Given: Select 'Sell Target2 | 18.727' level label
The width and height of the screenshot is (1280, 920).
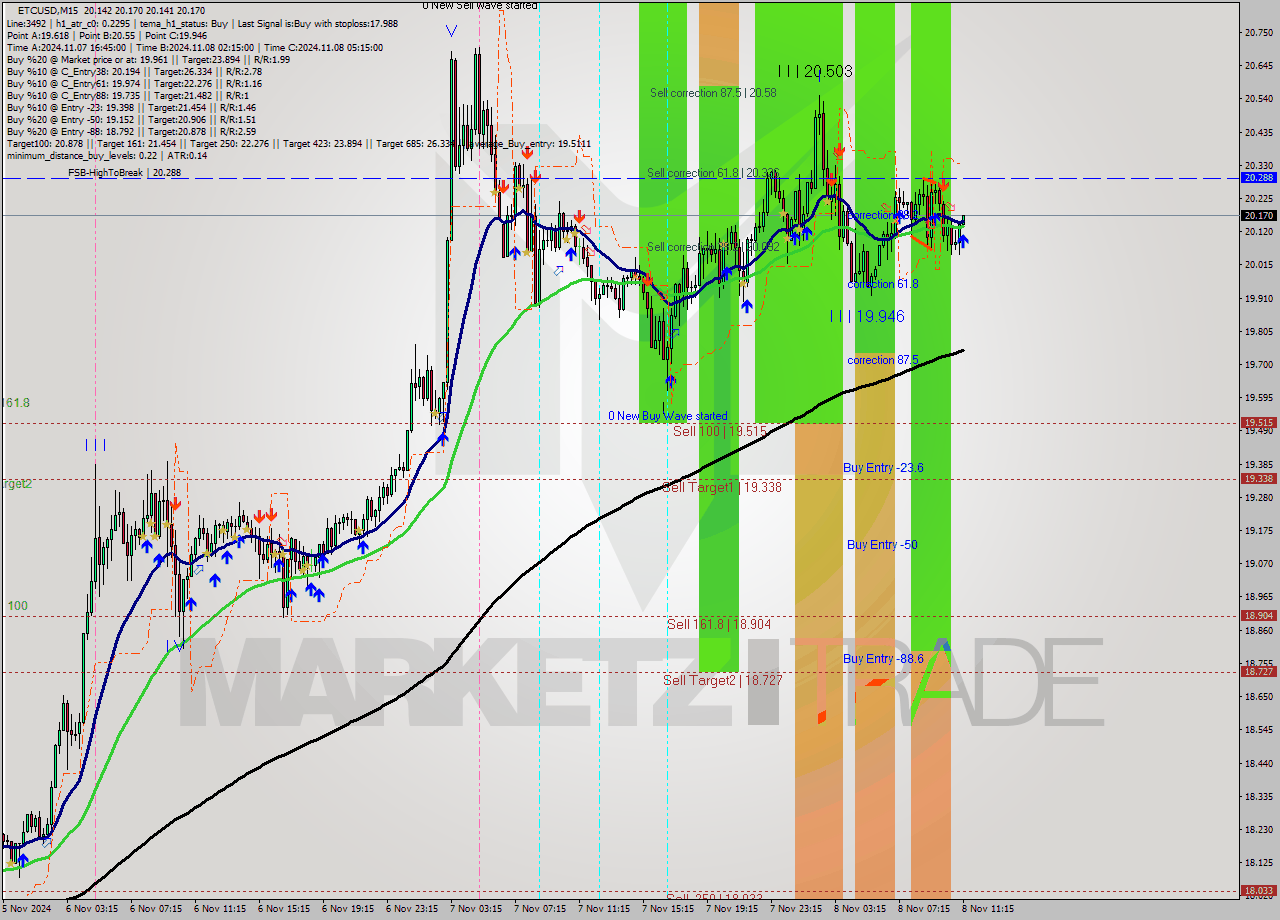Looking at the screenshot, I should [x=722, y=680].
